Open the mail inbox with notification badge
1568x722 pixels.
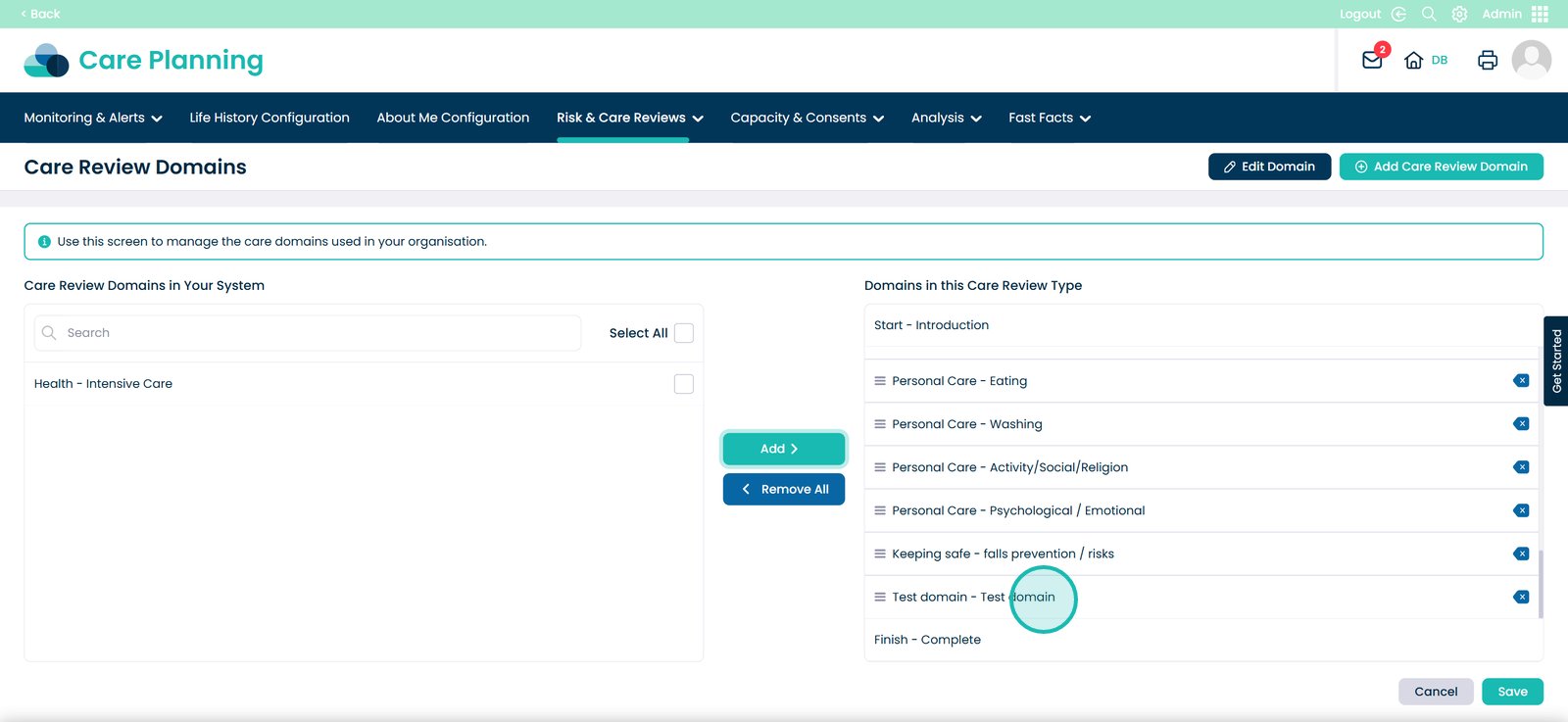coord(1372,60)
